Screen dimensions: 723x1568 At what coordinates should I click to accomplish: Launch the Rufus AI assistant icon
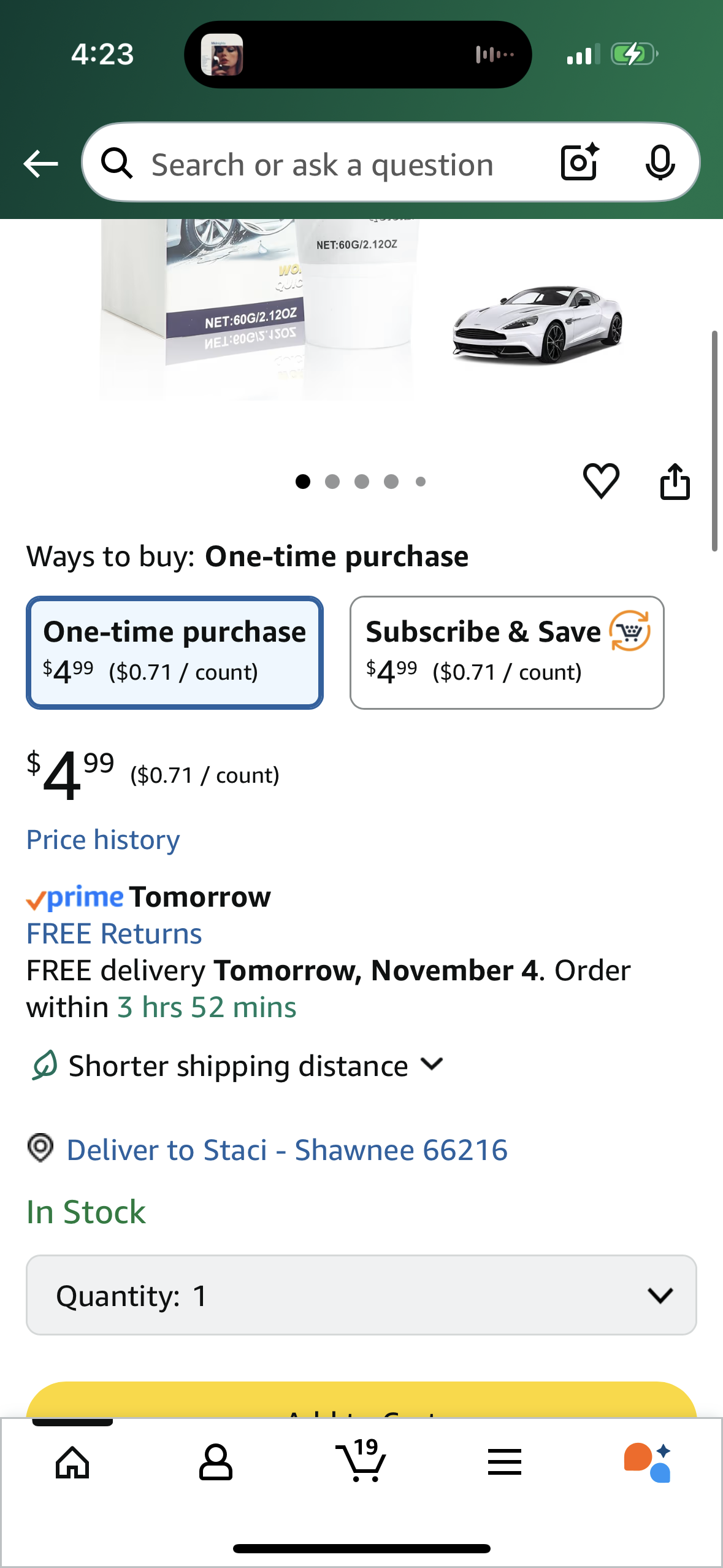tap(648, 1462)
